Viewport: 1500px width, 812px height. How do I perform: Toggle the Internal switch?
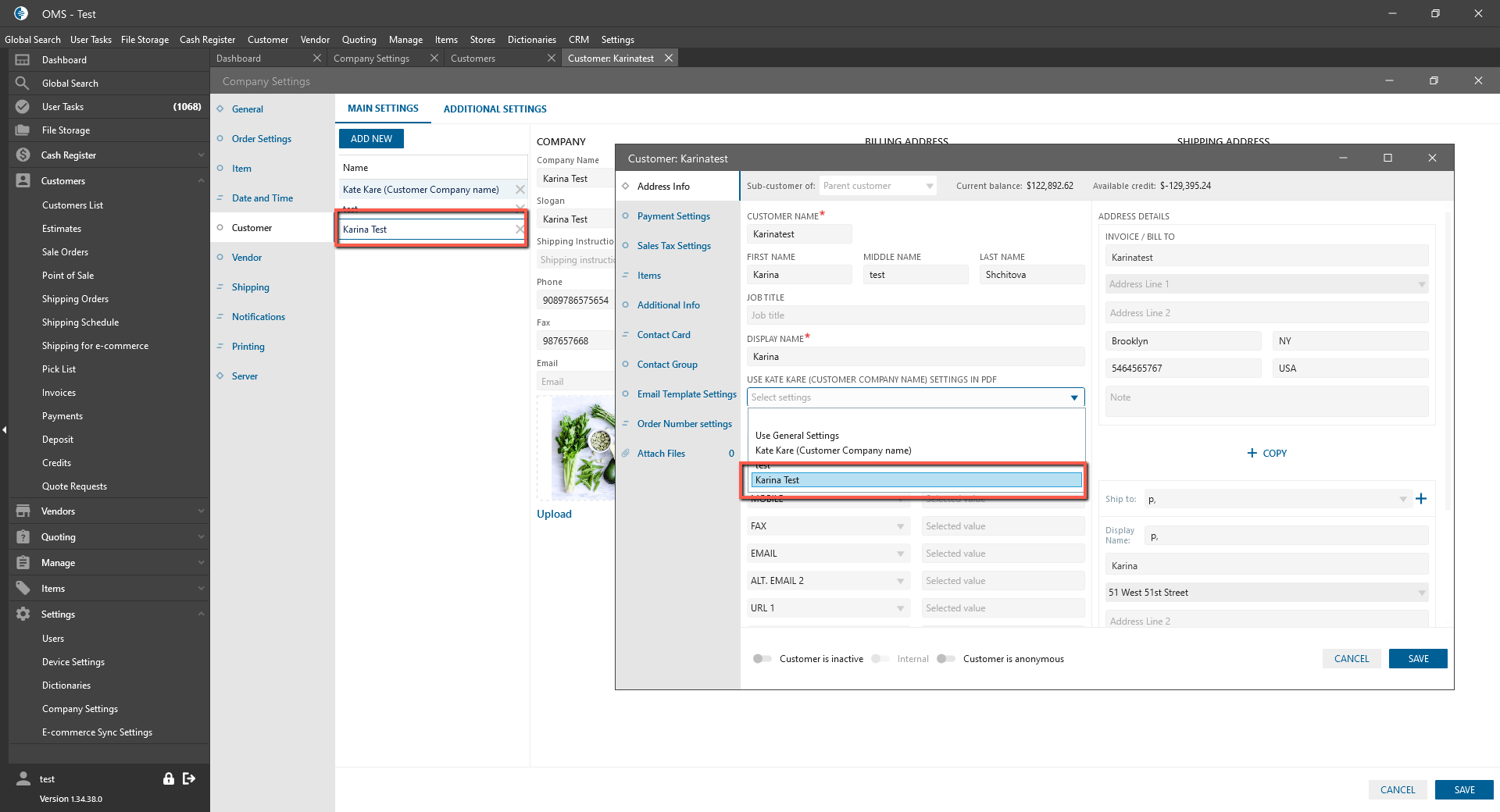[x=880, y=659]
